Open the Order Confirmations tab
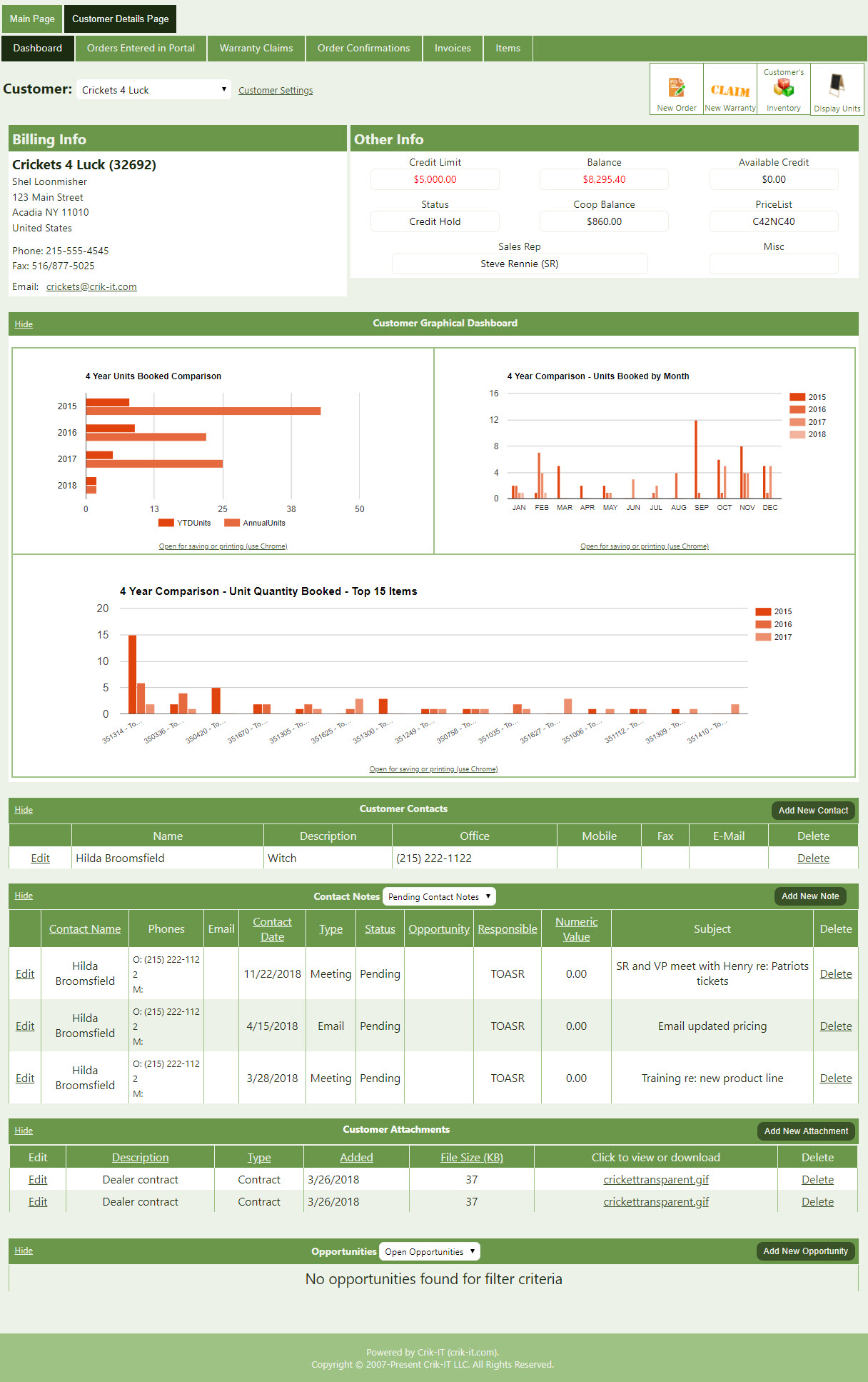The image size is (868, 1382). point(363,48)
